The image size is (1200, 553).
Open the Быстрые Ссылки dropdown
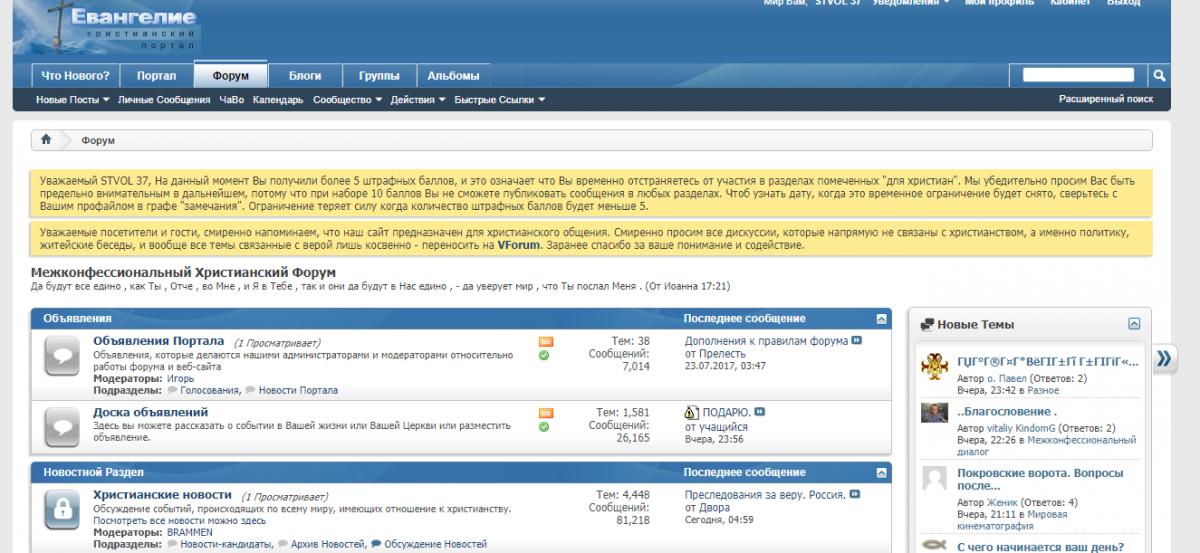499,100
